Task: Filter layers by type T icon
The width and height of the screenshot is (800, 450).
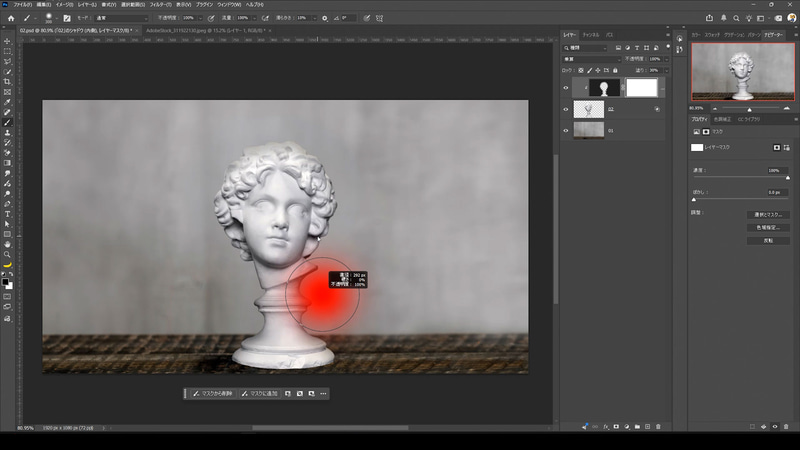Action: coord(637,48)
